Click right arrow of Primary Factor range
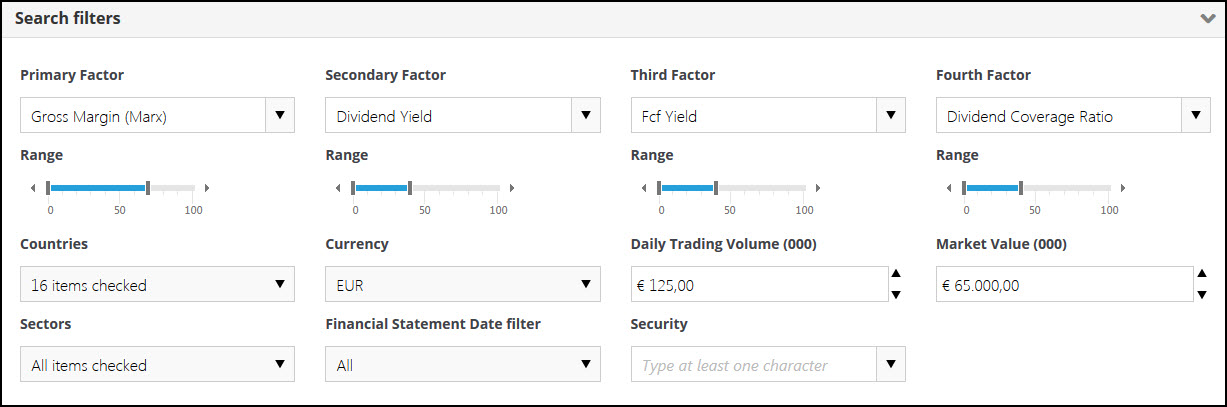This screenshot has width=1227, height=407. [x=207, y=188]
